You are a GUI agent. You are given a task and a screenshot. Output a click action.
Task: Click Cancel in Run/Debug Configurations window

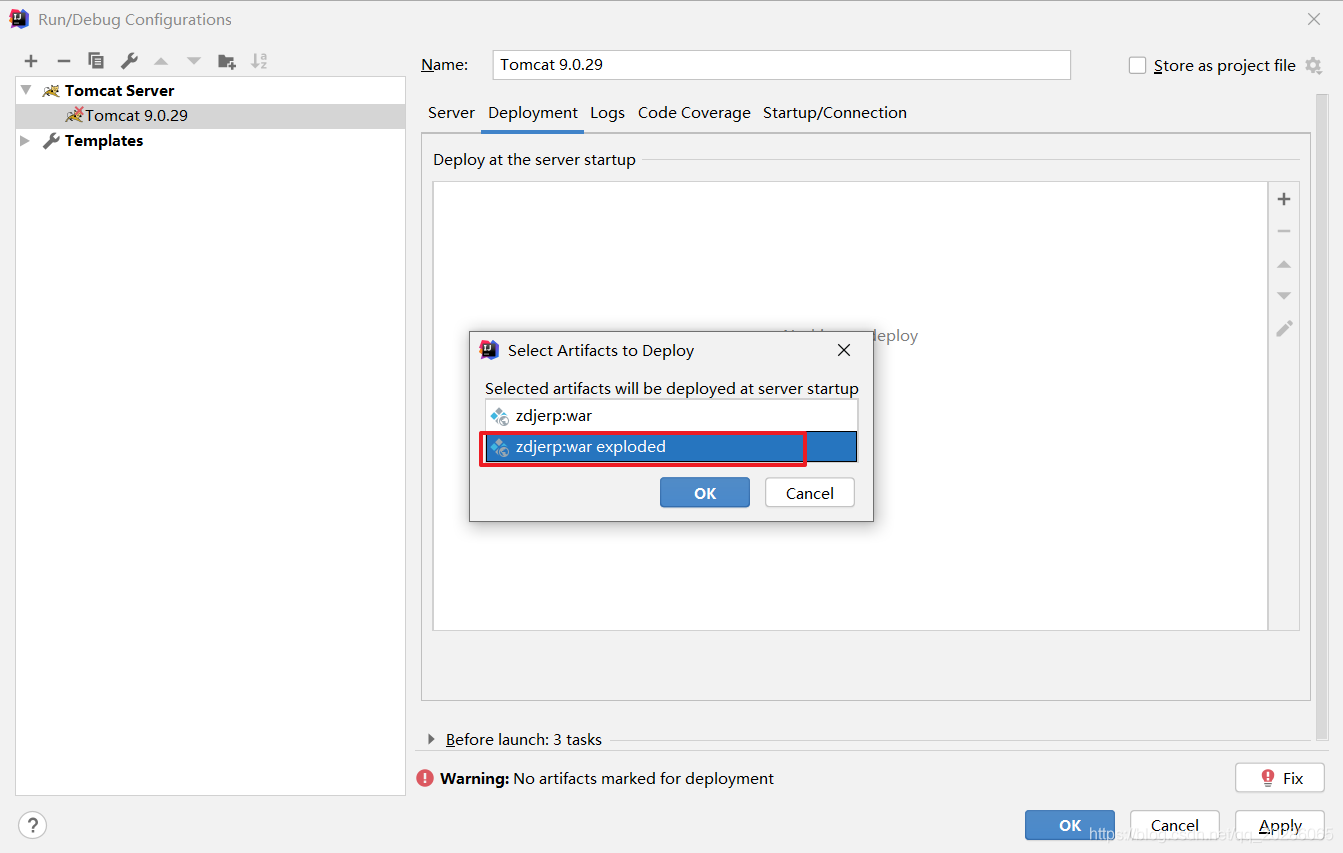point(1175,825)
